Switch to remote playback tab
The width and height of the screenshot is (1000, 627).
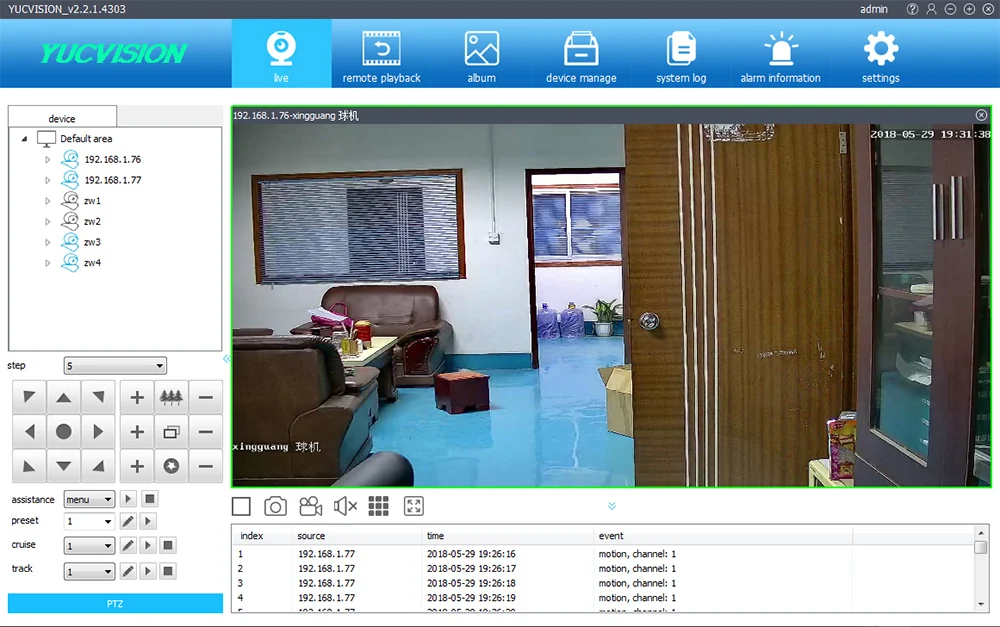381,54
